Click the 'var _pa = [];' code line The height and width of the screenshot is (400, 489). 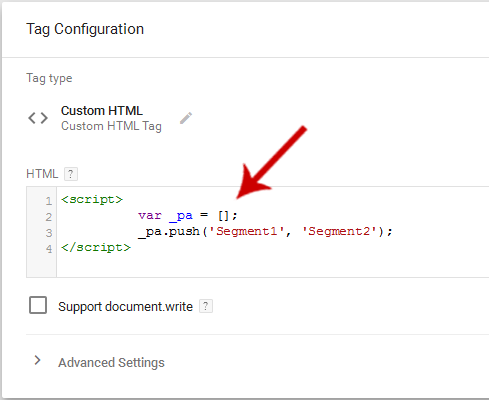(x=188, y=215)
